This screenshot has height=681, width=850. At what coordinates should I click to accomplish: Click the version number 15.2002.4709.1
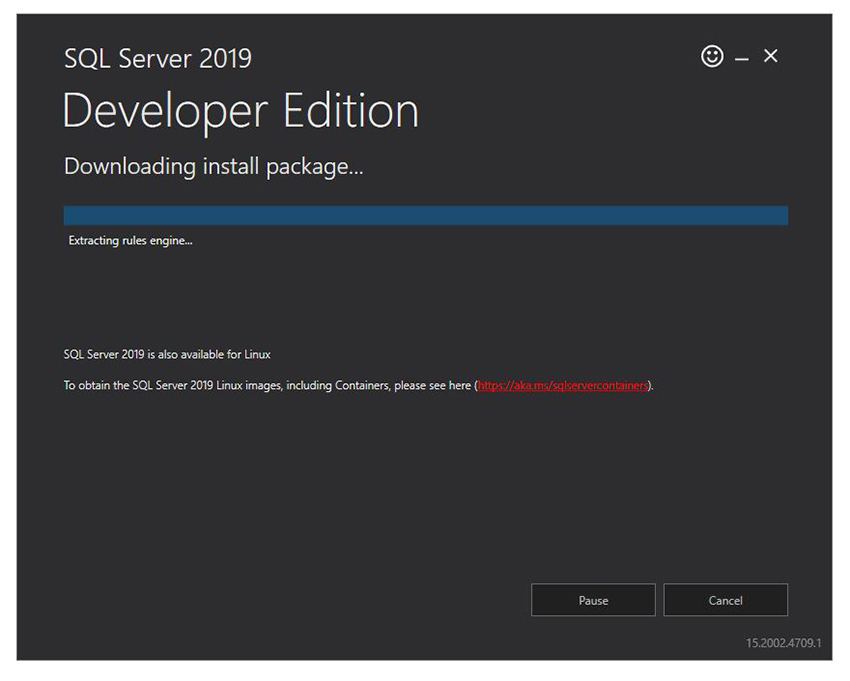point(783,643)
